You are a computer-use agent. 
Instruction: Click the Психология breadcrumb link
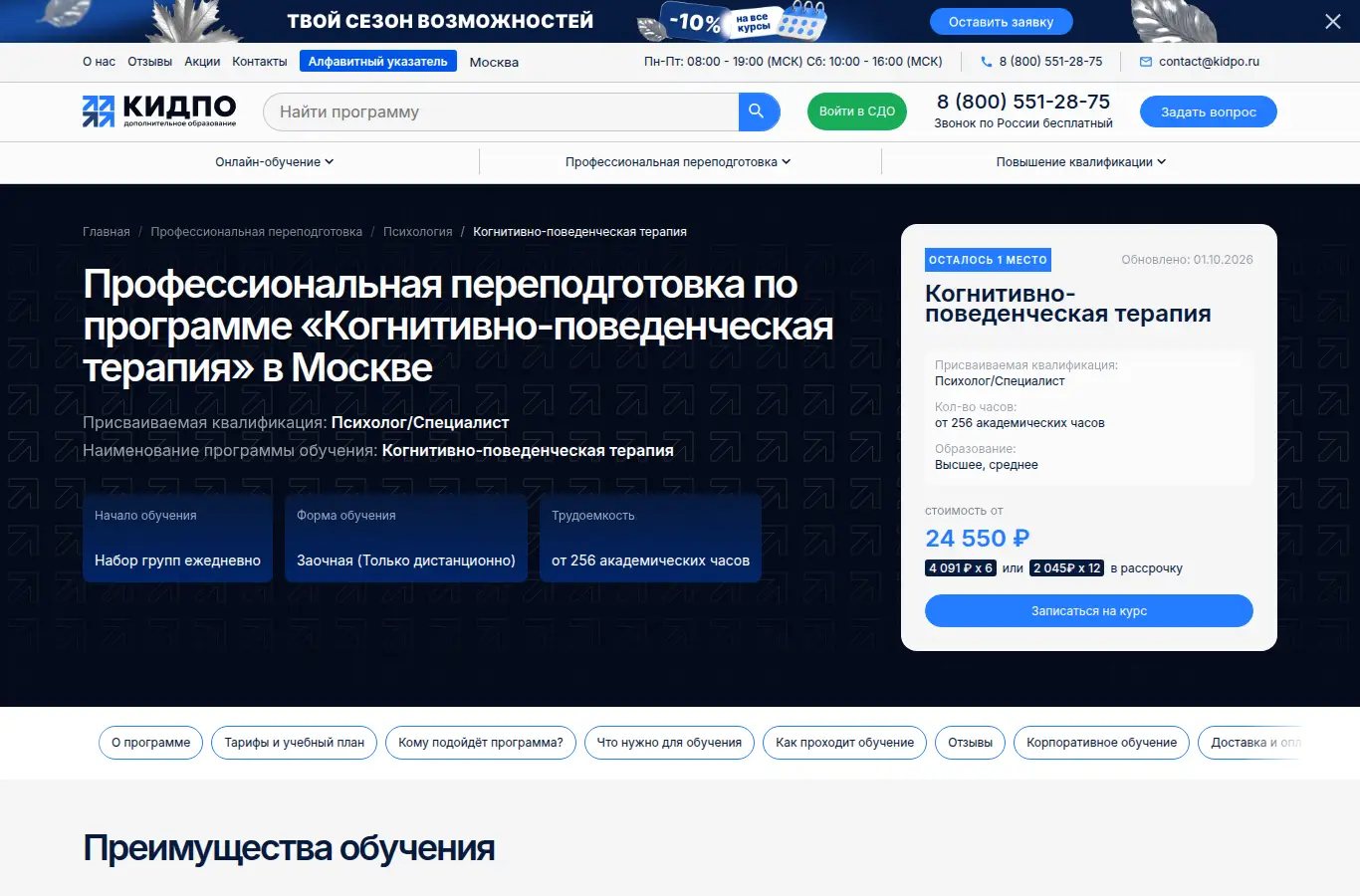(x=418, y=232)
